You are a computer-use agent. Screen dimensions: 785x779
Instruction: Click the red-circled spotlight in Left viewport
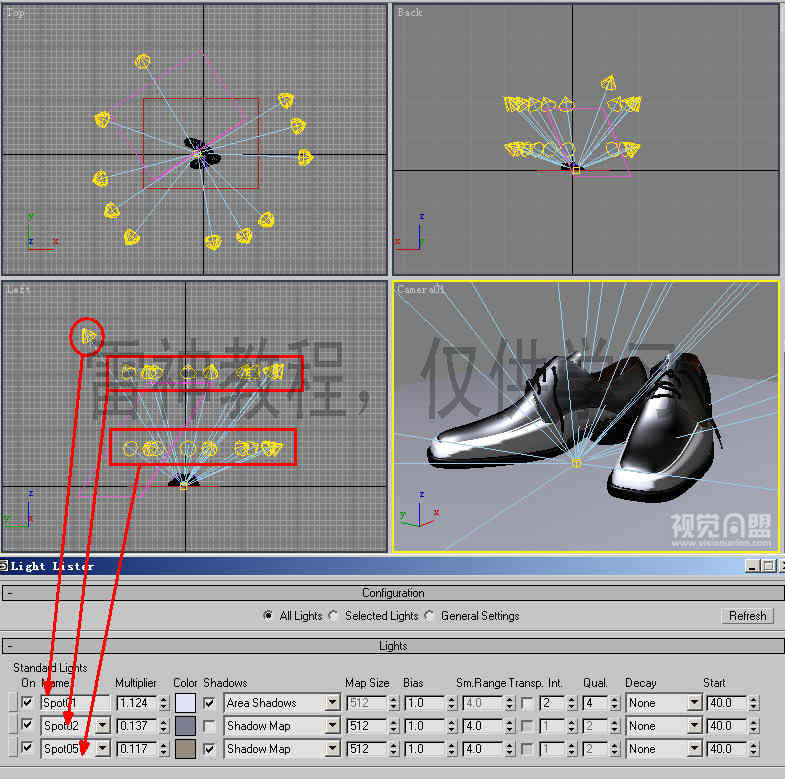[x=88, y=336]
